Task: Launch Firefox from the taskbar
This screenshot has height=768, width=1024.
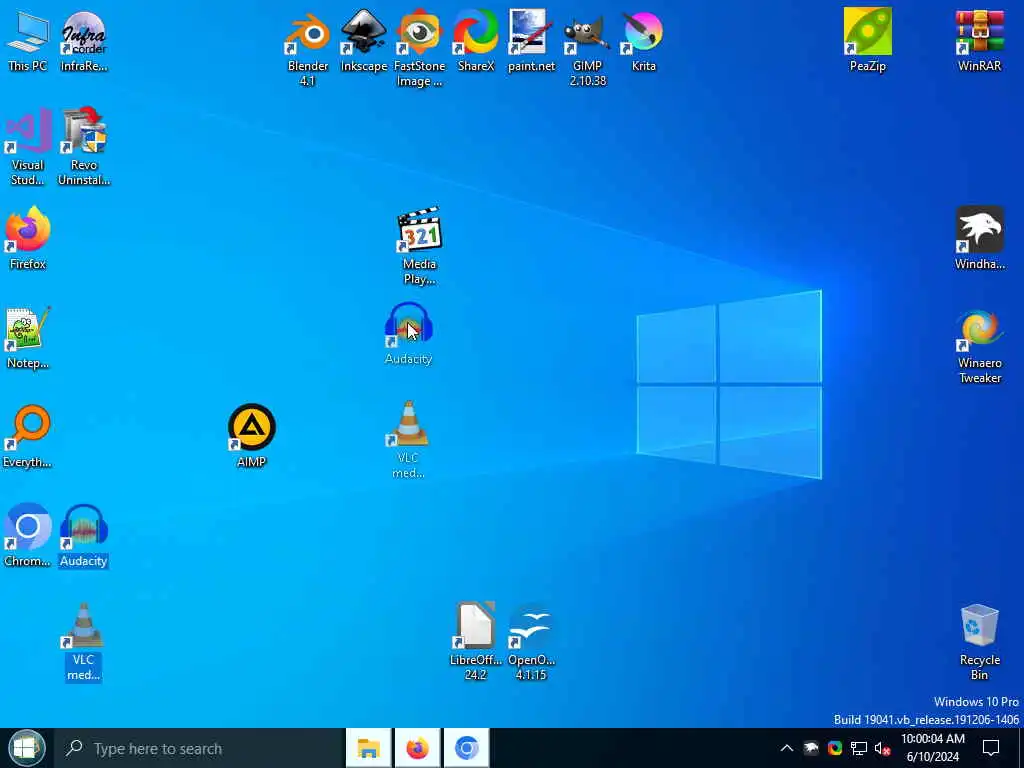Action: pyautogui.click(x=417, y=748)
